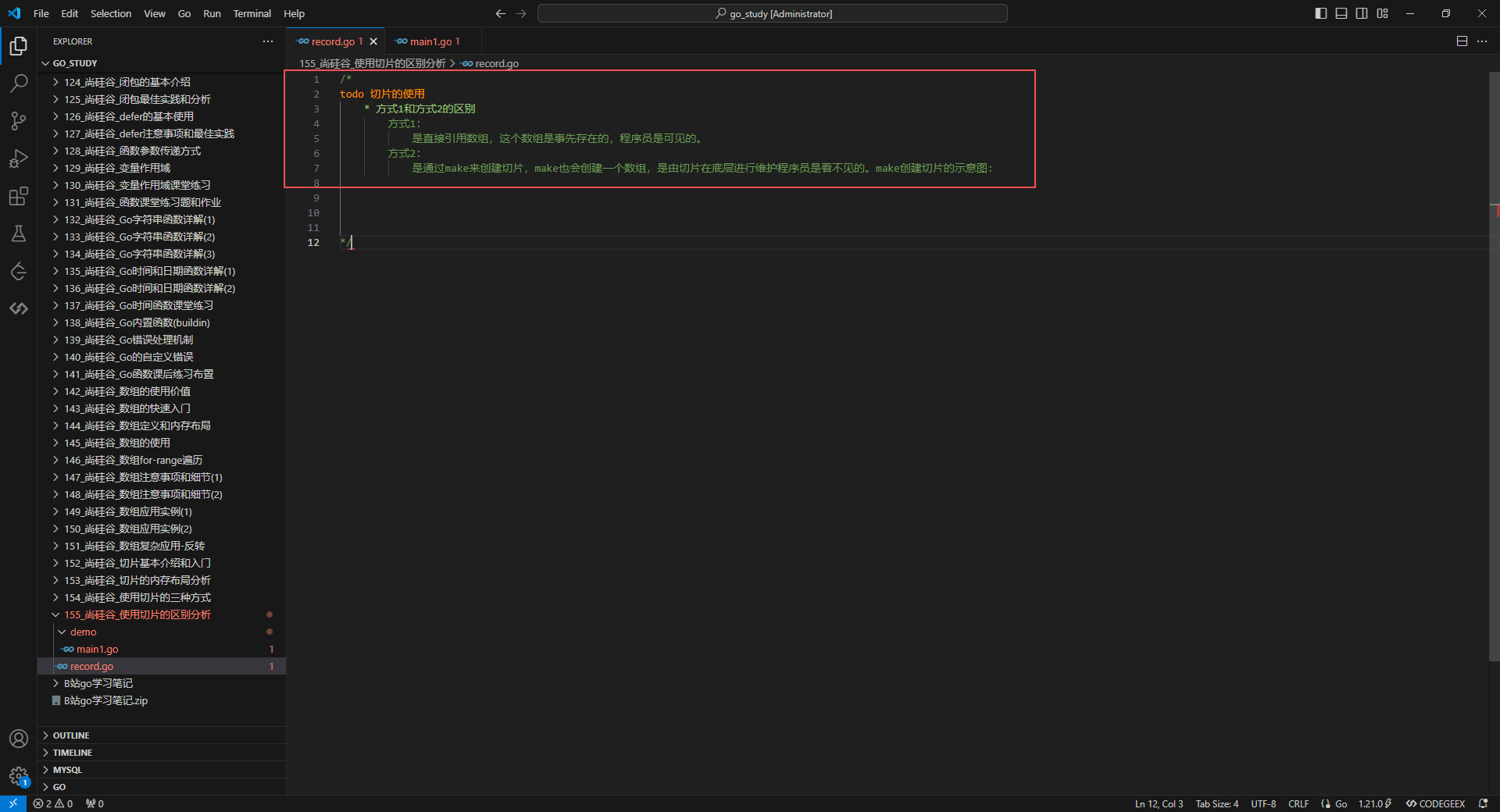The image size is (1500, 812).
Task: Click Ln 12, Col 3 cursor position
Action: click(1159, 803)
